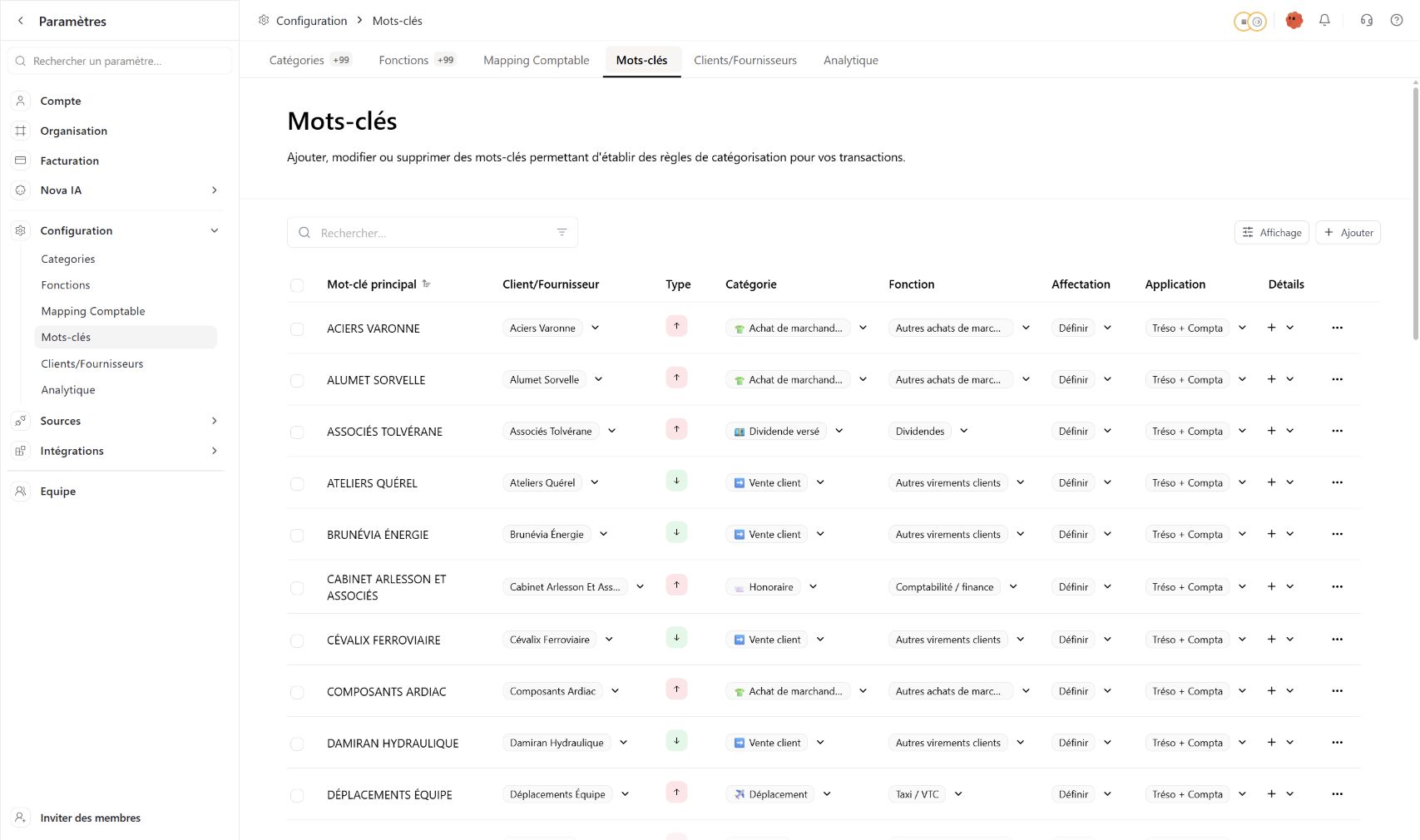Collapse the Configuration sidebar section
1420x840 pixels.
[214, 230]
